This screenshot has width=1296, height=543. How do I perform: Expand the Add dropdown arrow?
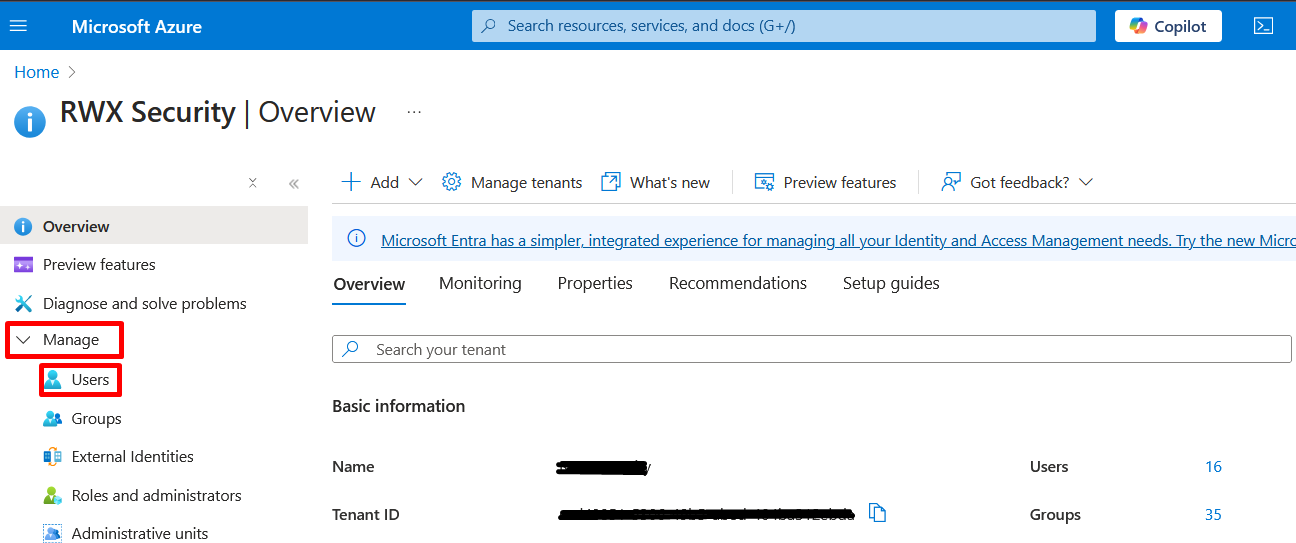(416, 182)
